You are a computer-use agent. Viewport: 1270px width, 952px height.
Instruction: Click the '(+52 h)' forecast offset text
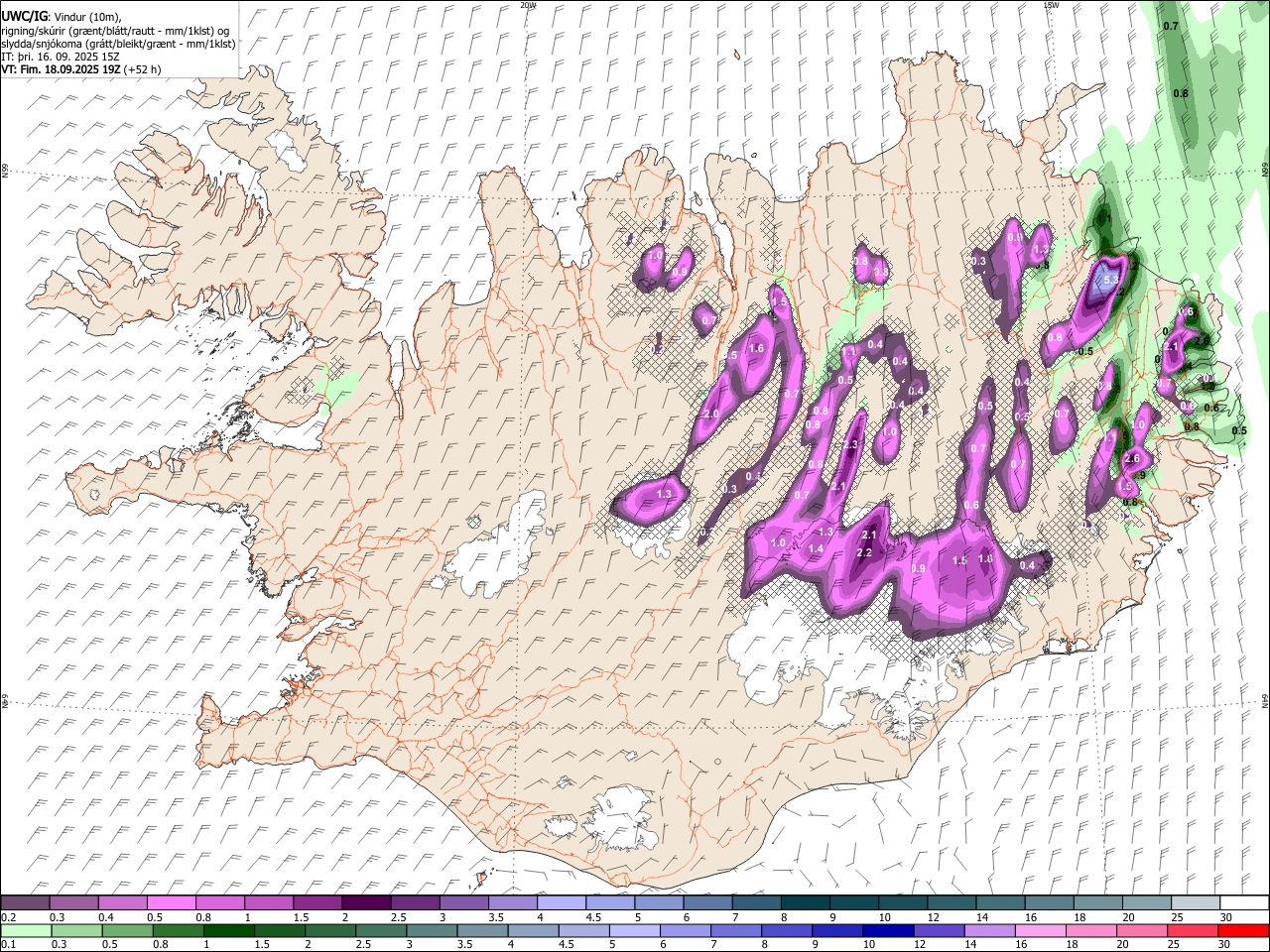pos(142,69)
